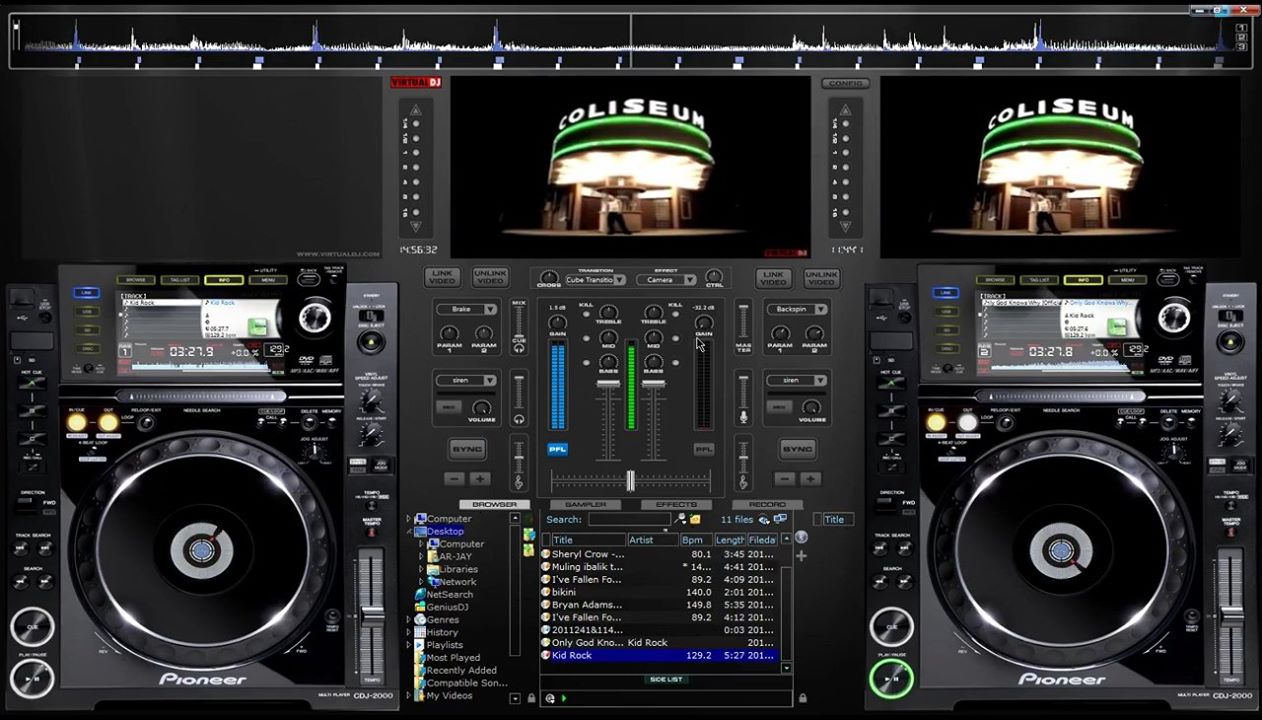Switch to the RECORD tab
1262x720 pixels.
[x=767, y=504]
